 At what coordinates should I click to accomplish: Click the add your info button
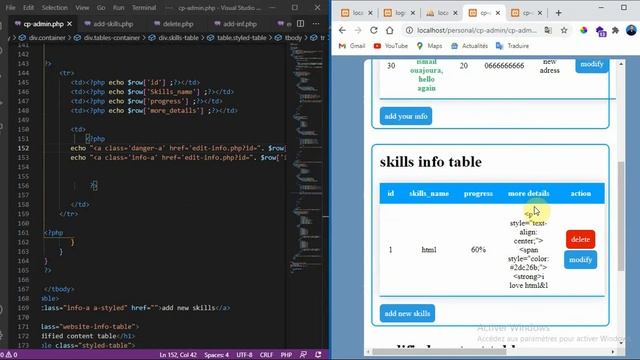pos(406,116)
